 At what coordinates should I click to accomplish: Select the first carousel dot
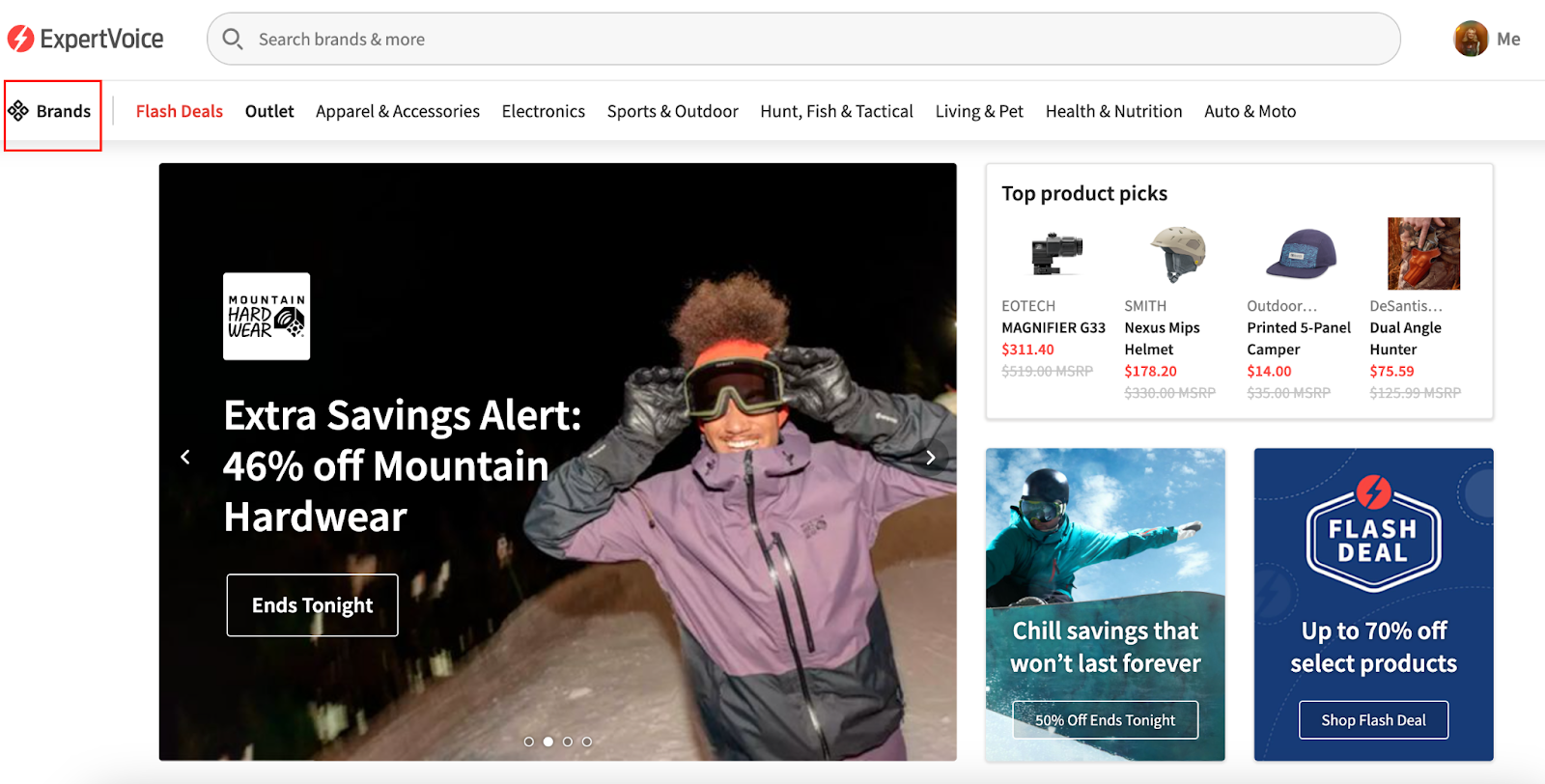click(528, 742)
